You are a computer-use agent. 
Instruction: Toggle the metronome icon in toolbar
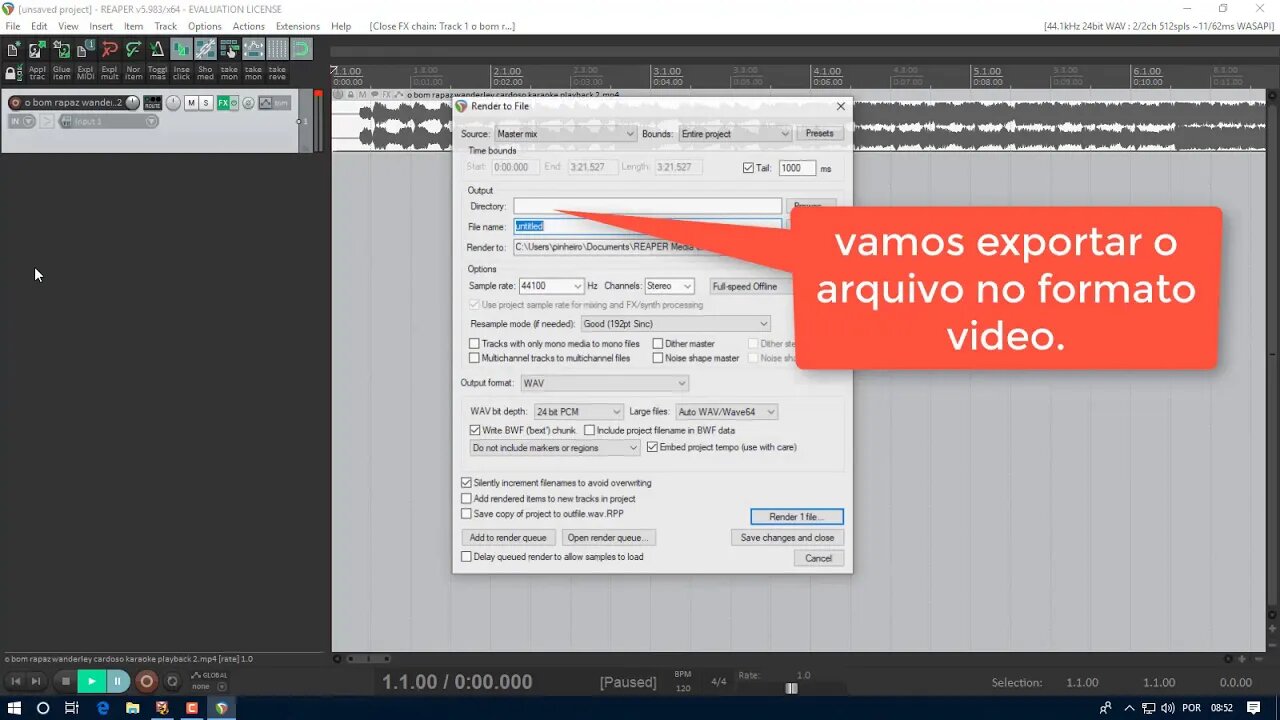click(x=157, y=49)
